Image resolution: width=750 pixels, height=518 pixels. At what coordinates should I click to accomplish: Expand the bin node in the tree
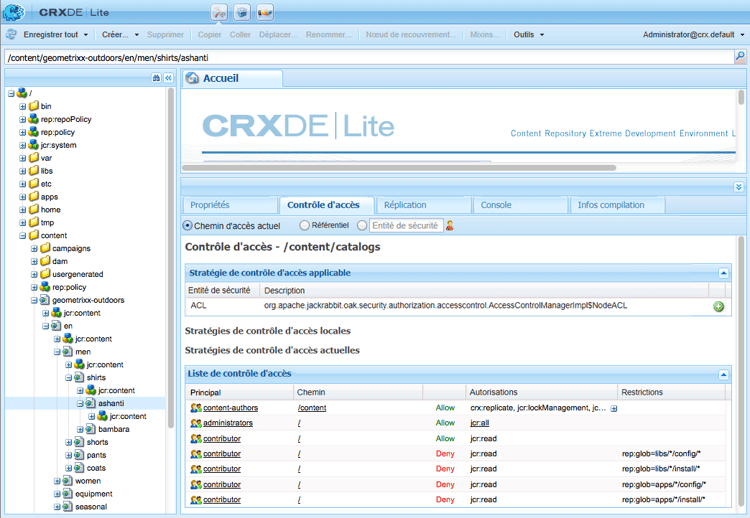tap(22, 106)
